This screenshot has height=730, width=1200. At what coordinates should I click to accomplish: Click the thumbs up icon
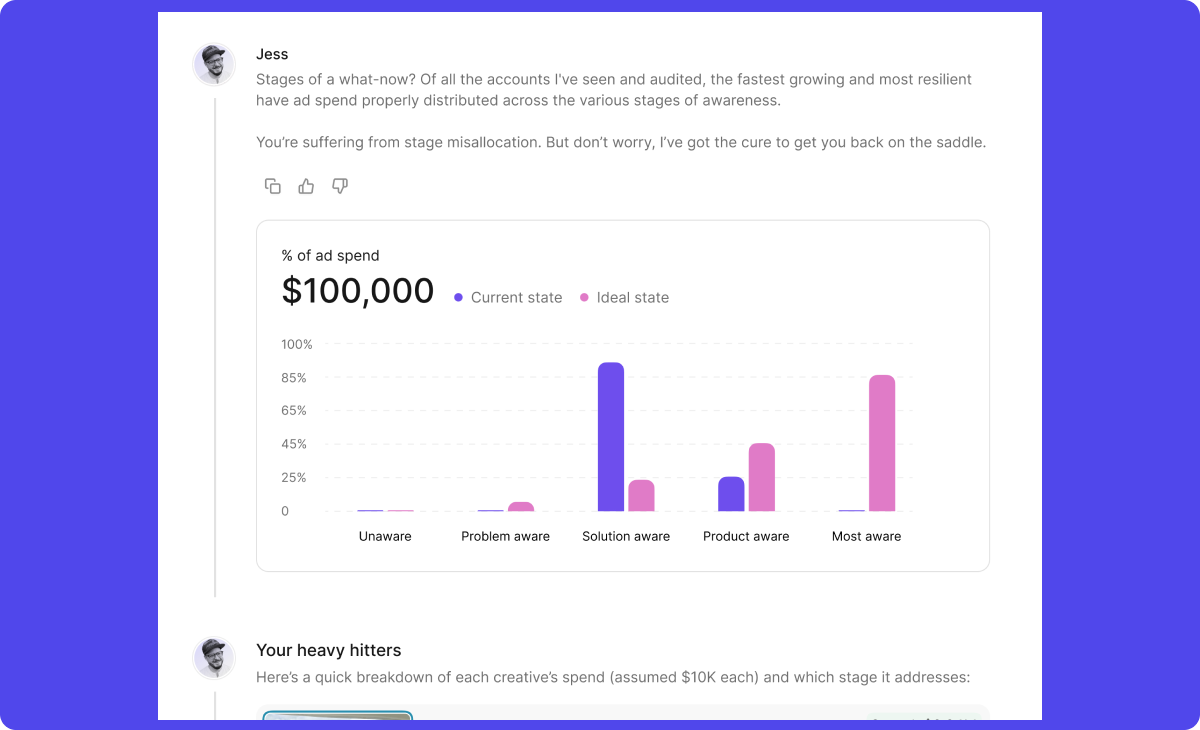[x=306, y=186]
